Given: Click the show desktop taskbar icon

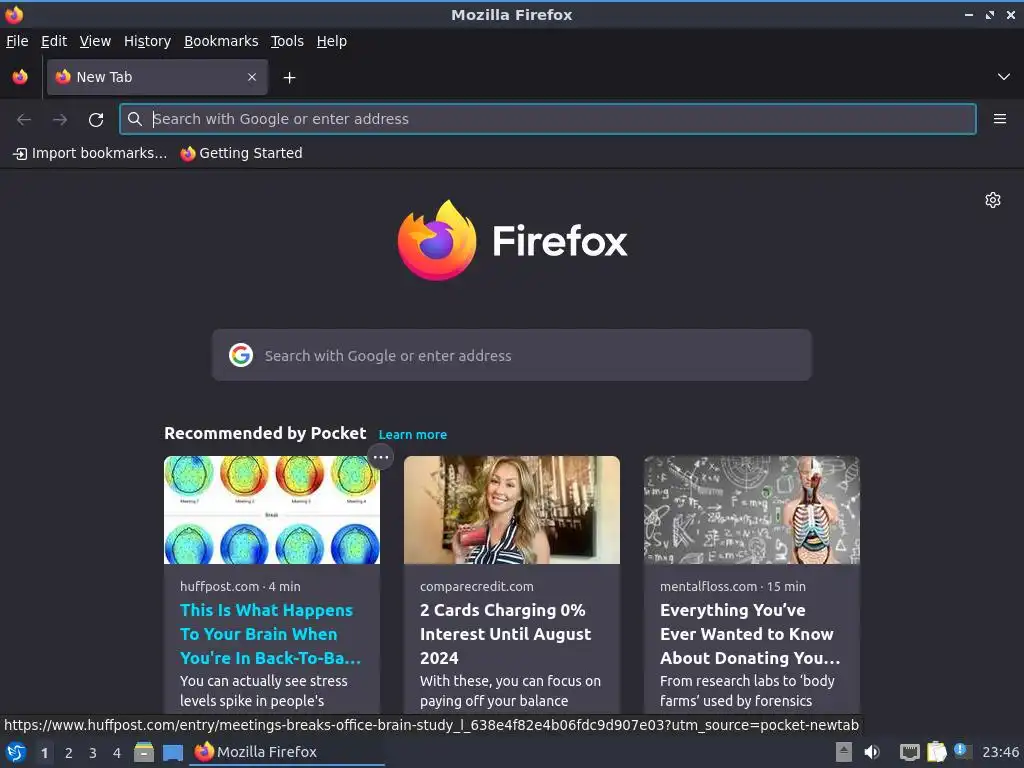Looking at the screenshot, I should pos(173,752).
